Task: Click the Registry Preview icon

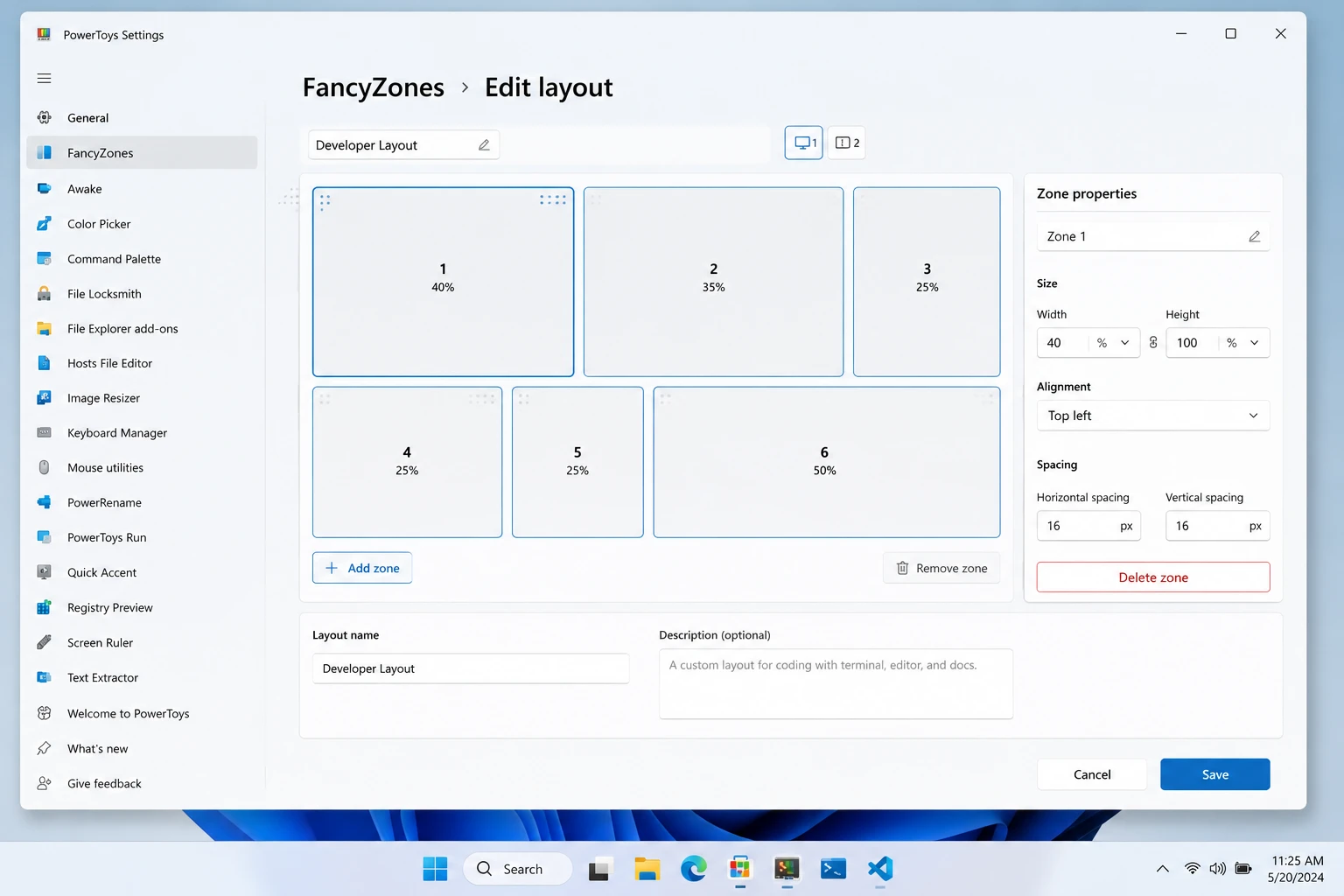Action: pyautogui.click(x=44, y=607)
